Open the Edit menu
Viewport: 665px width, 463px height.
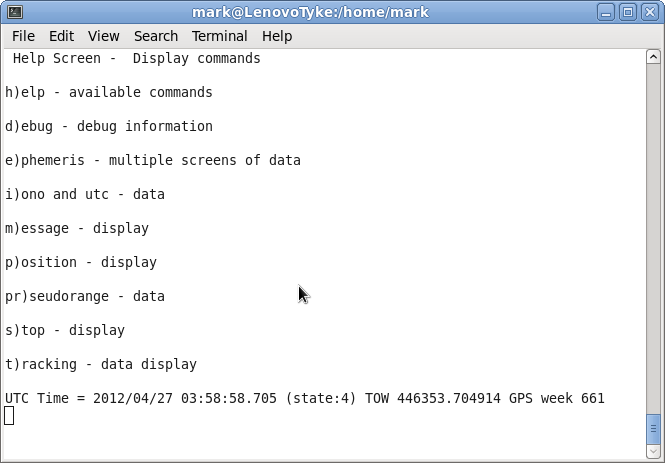(61, 36)
